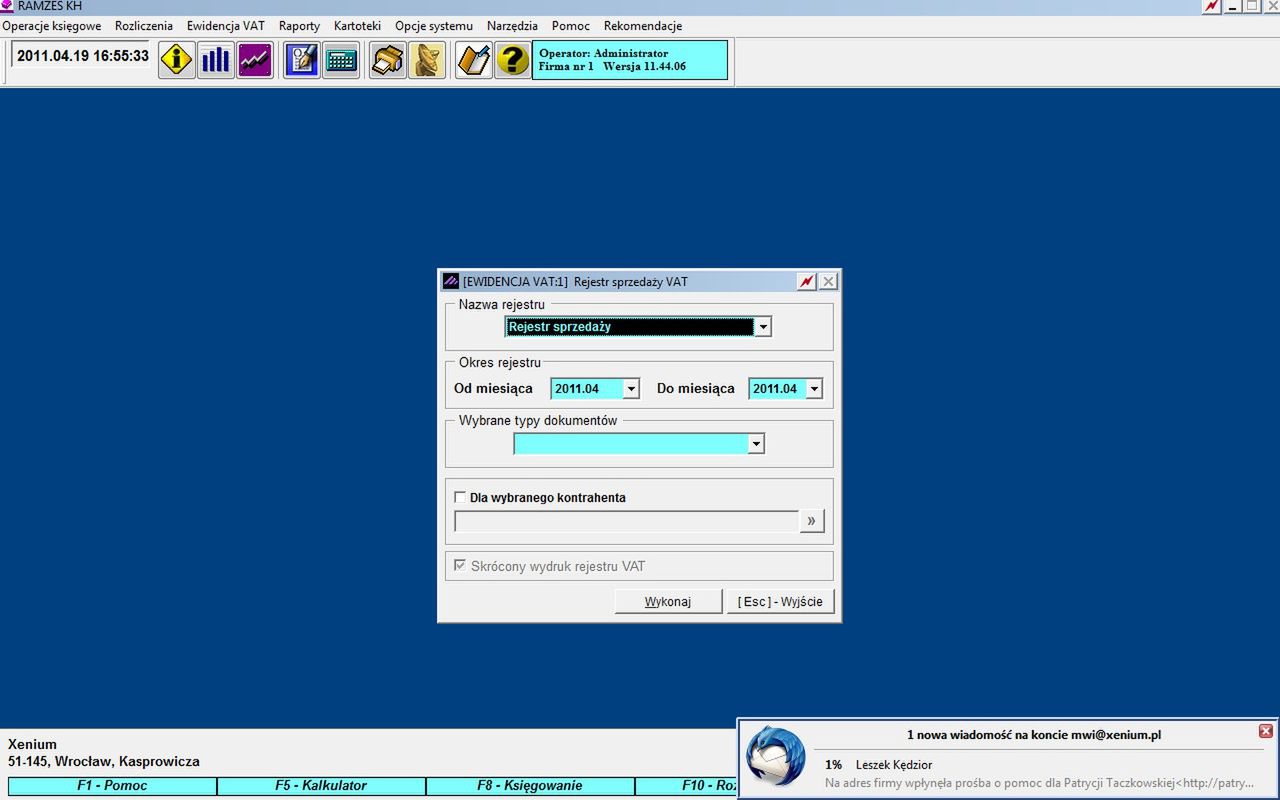This screenshot has width=1280, height=800.
Task: Close the Rejestr sprzedaży VAT dialog
Action: [x=828, y=282]
